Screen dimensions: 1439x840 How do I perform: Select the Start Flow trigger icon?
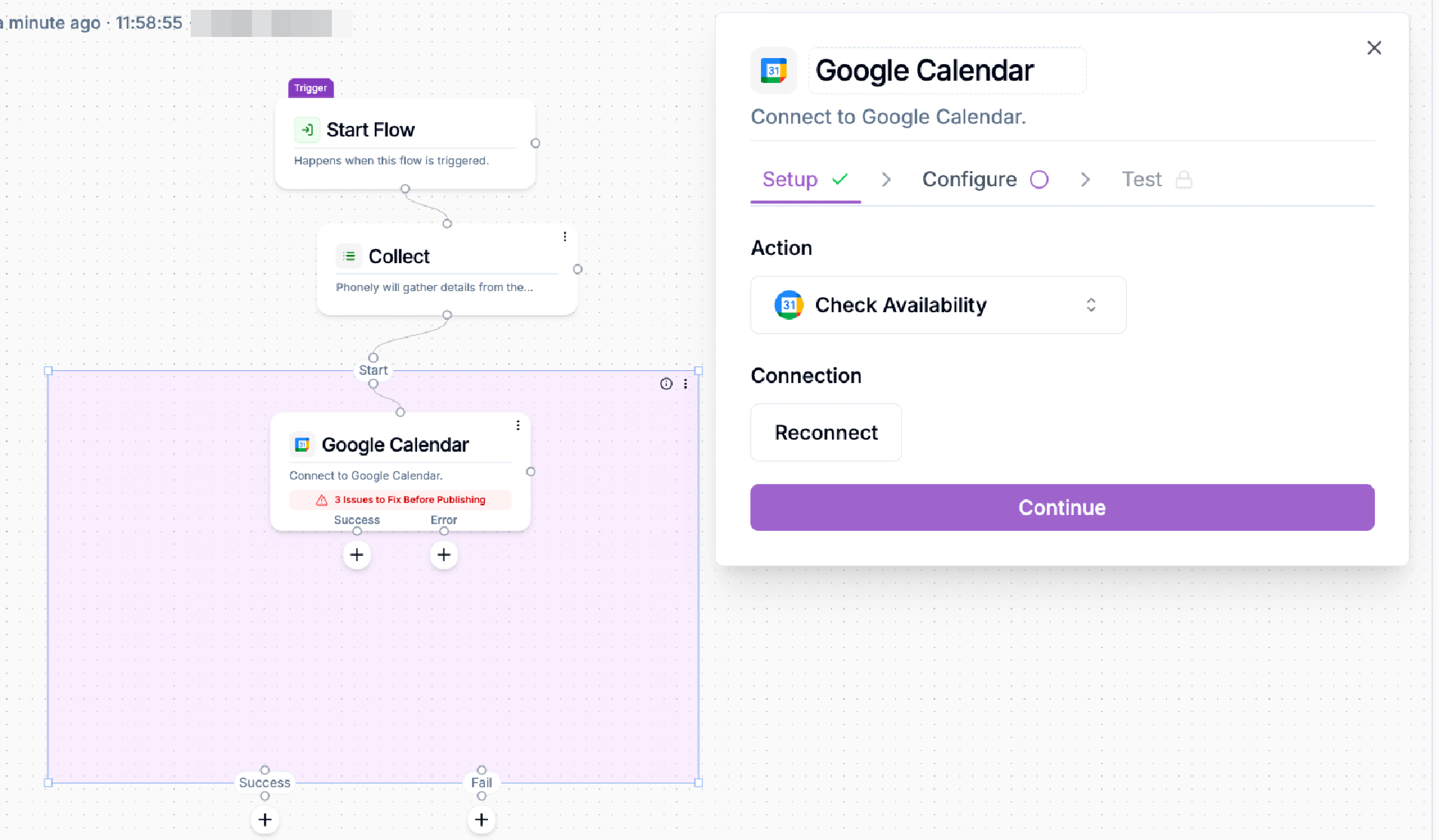pos(308,130)
